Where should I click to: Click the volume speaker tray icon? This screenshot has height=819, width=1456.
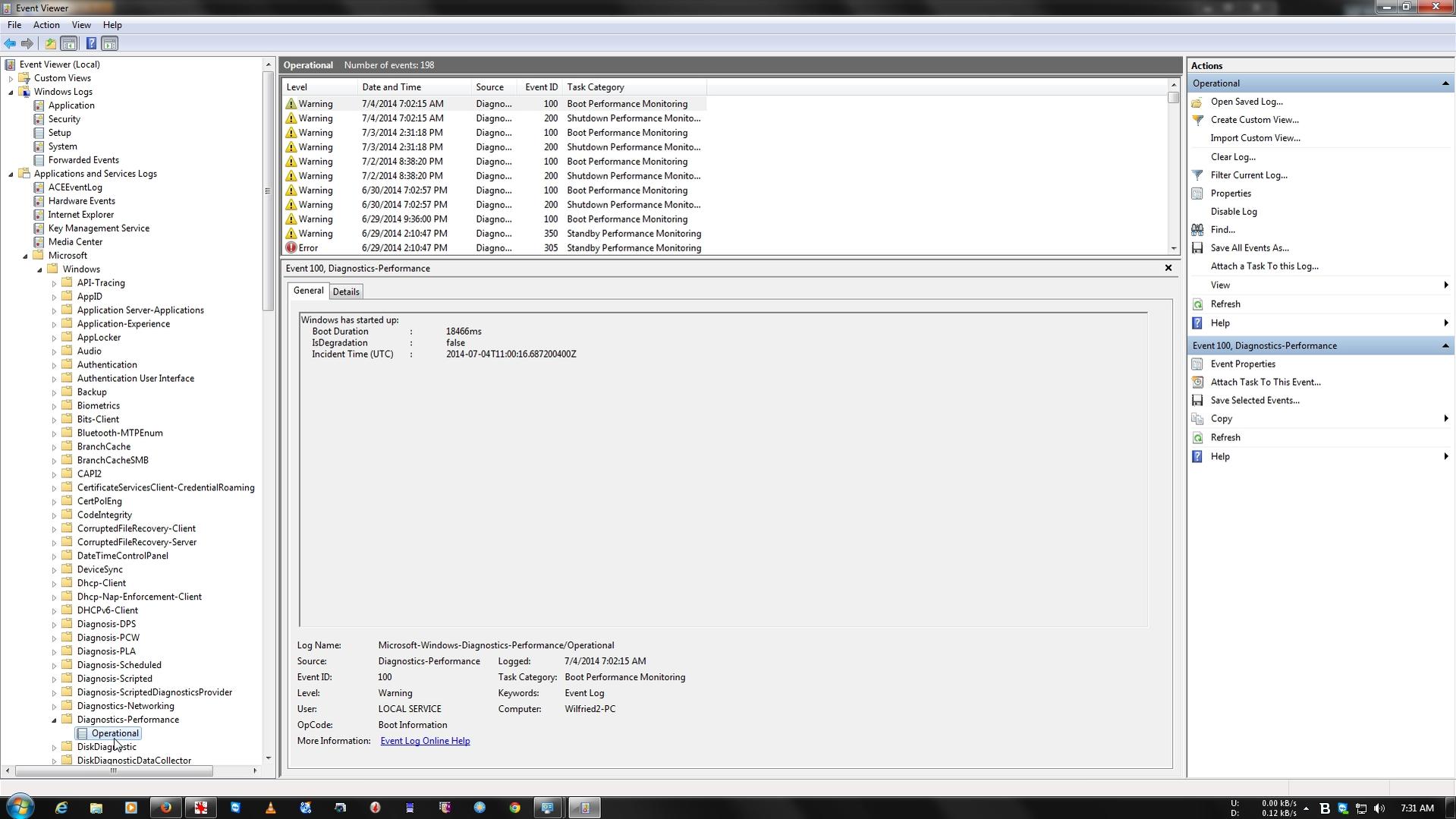[x=1379, y=808]
